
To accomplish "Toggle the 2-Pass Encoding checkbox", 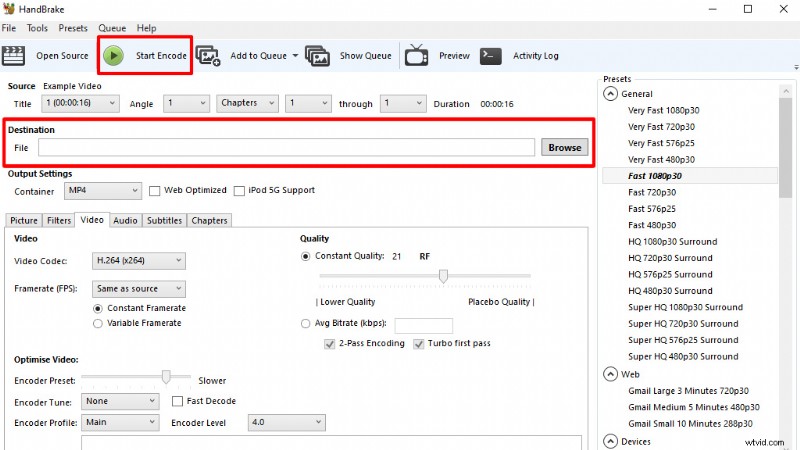I will tap(329, 344).
